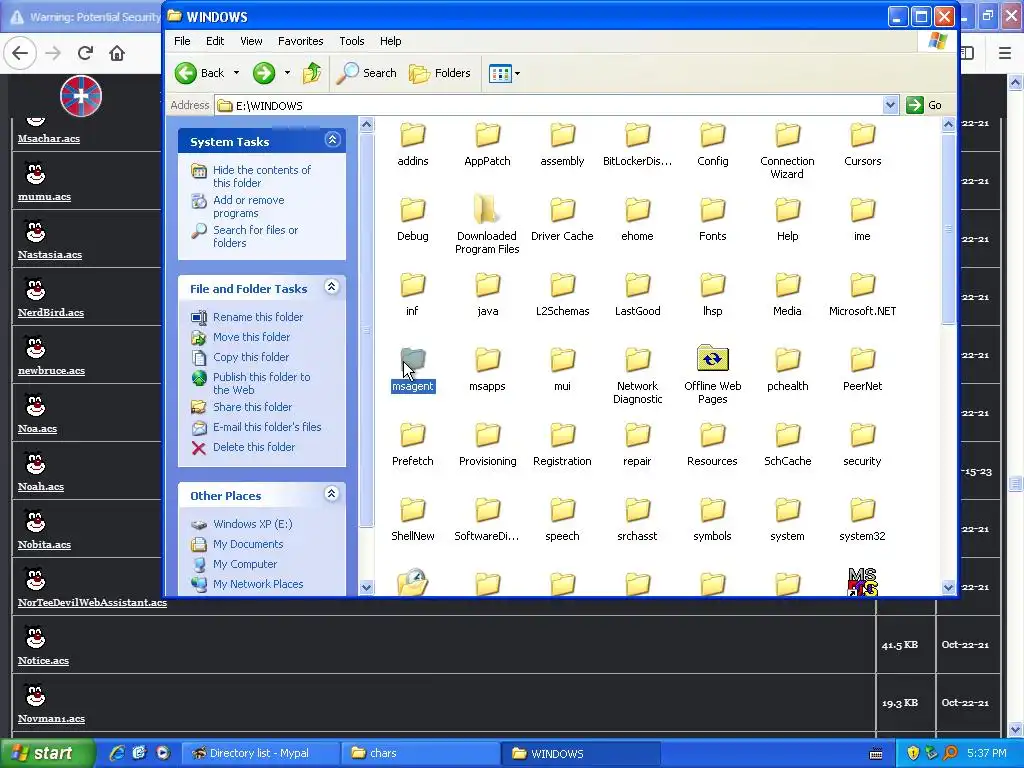The image size is (1024, 768).
Task: Open the Media folder
Action: (787, 295)
